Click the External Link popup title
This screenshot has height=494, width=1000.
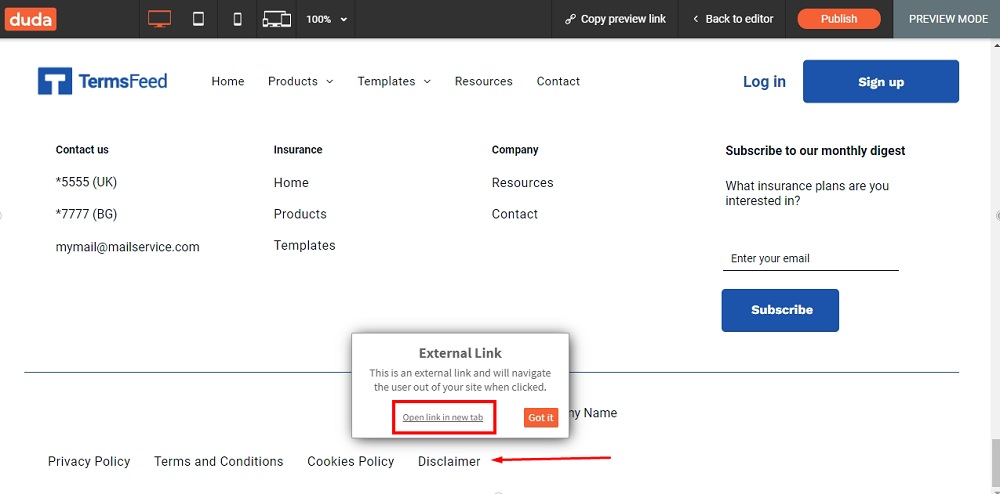tap(460, 353)
